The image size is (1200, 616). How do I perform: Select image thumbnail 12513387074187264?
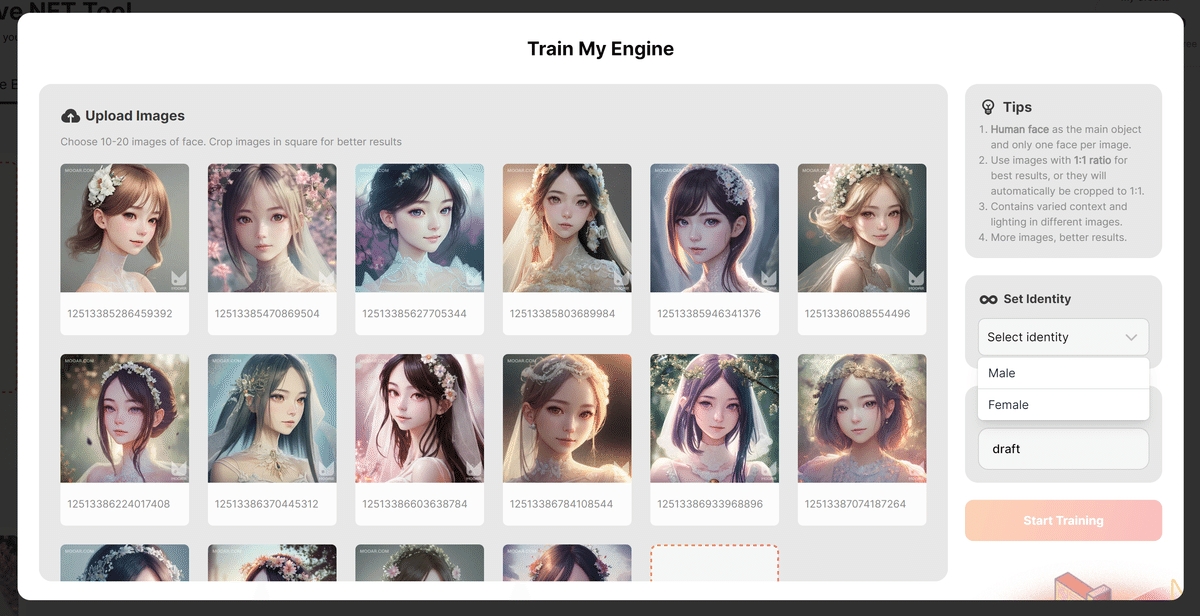tap(862, 418)
